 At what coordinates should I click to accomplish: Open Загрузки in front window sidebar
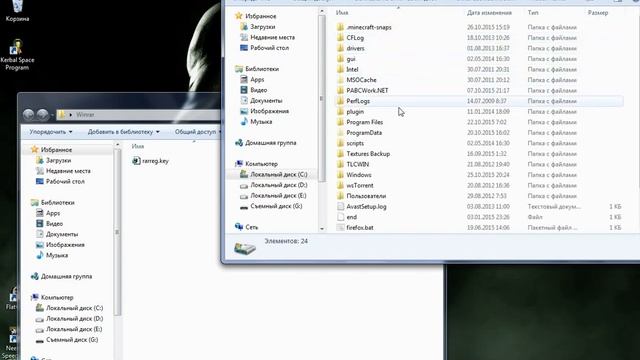(258, 27)
